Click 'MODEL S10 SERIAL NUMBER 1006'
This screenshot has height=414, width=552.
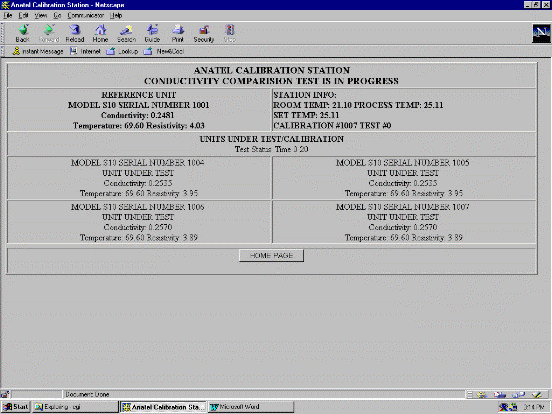point(138,207)
